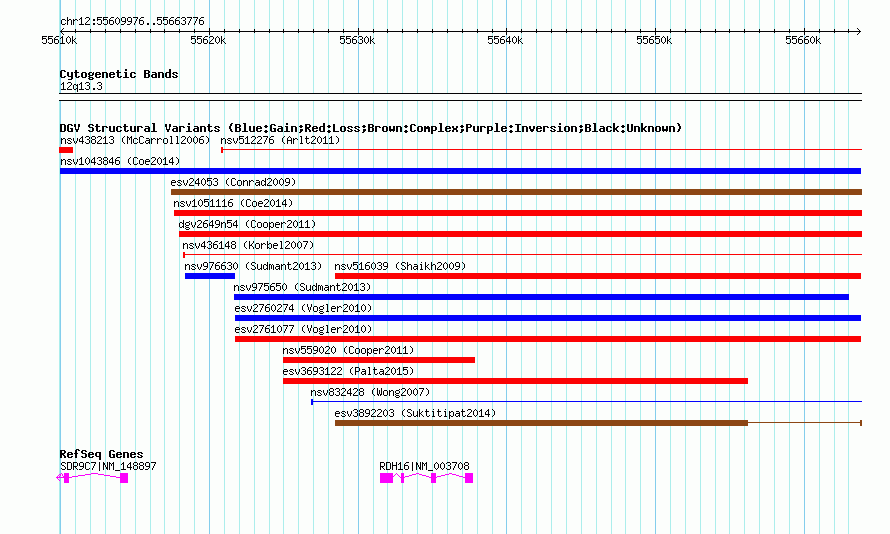Click the DGV Structural Variants track title

point(371,128)
